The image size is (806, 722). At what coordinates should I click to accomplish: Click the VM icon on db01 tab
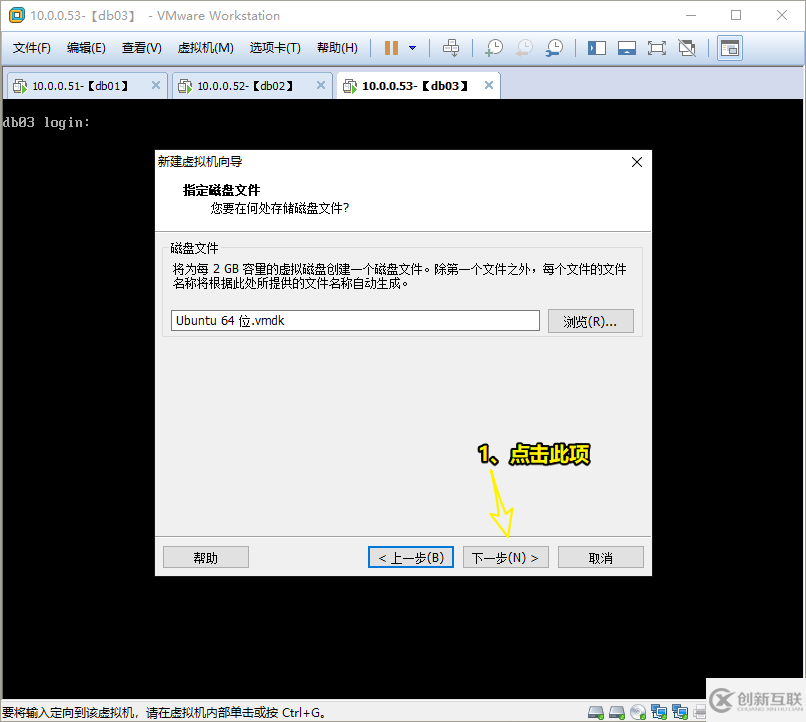20,86
